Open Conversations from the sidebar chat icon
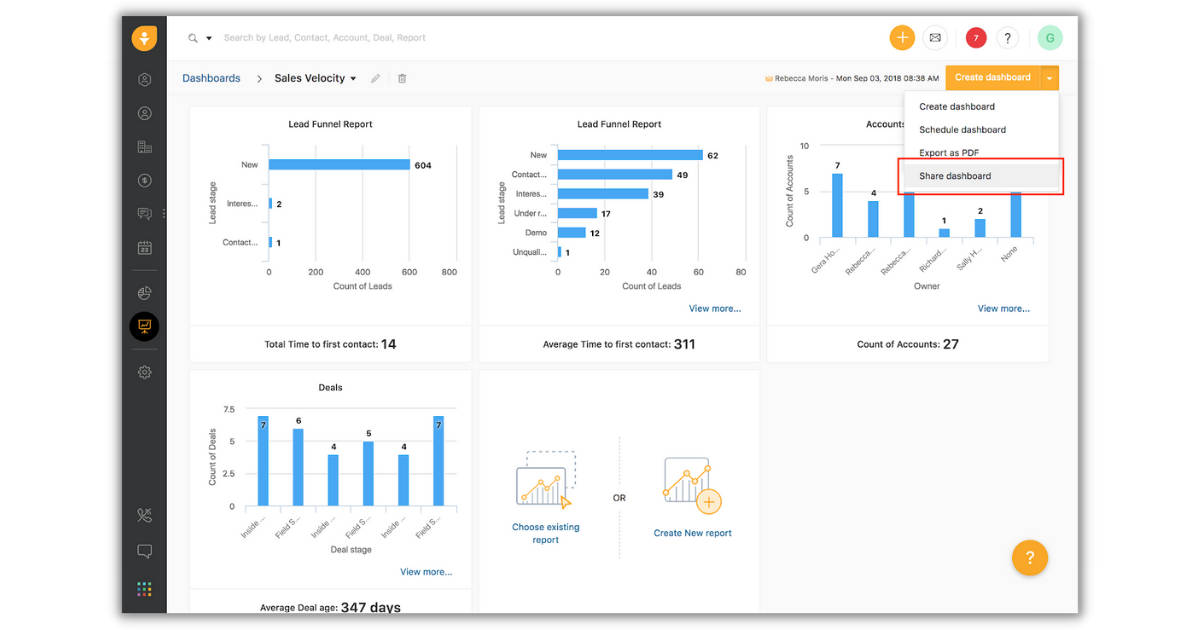The width and height of the screenshot is (1200, 630). click(x=144, y=213)
